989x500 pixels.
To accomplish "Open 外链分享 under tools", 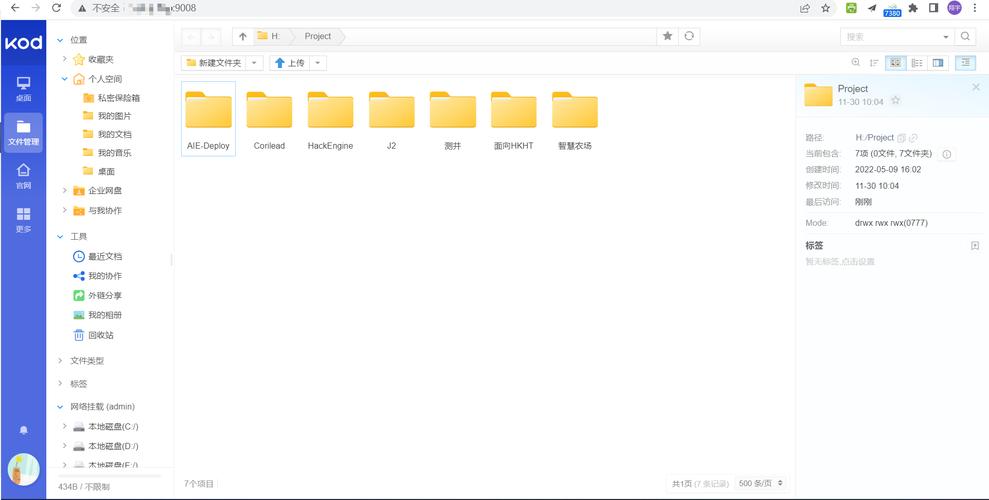I will click(98, 295).
